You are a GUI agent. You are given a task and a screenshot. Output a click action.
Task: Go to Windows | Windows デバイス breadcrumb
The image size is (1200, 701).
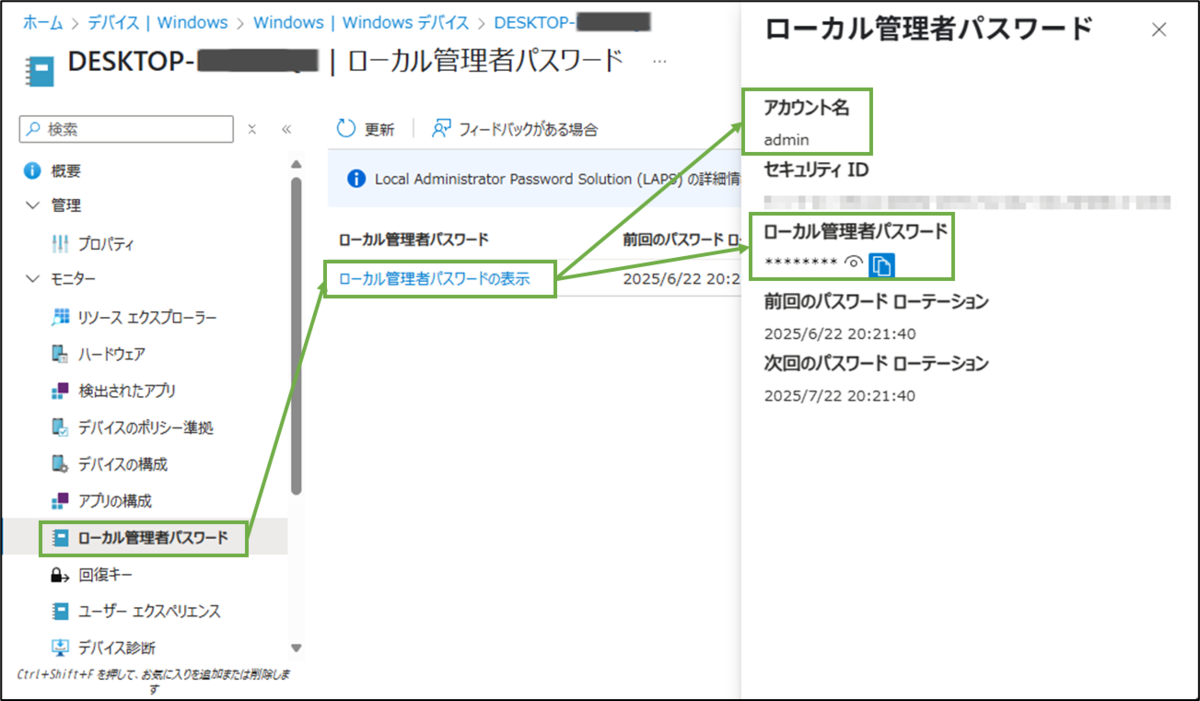(x=361, y=21)
